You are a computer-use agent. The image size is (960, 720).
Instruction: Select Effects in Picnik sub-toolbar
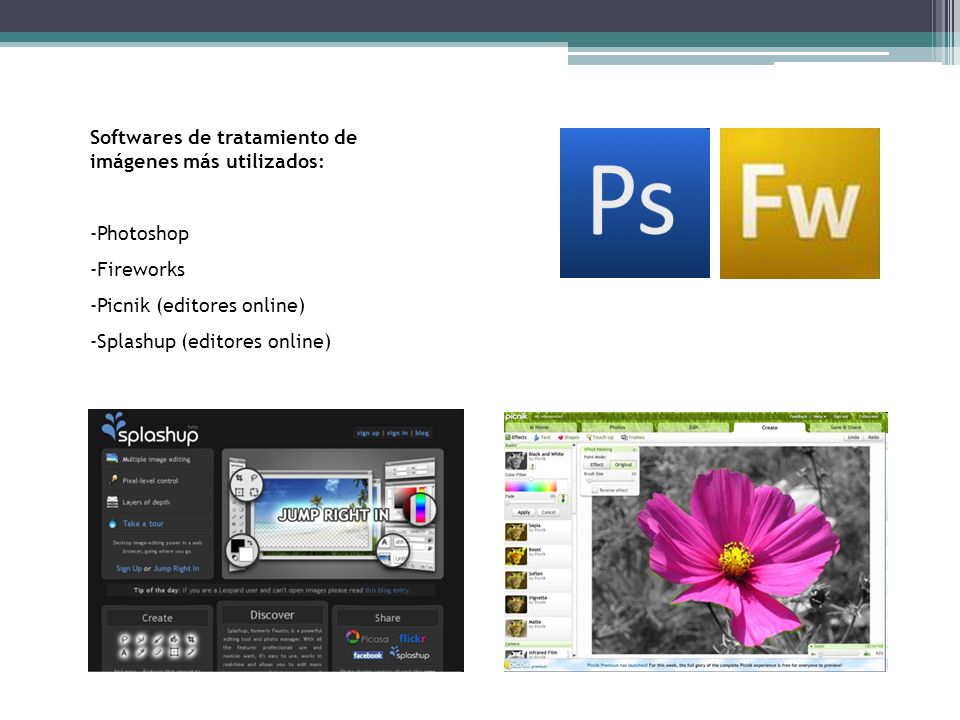tap(516, 437)
